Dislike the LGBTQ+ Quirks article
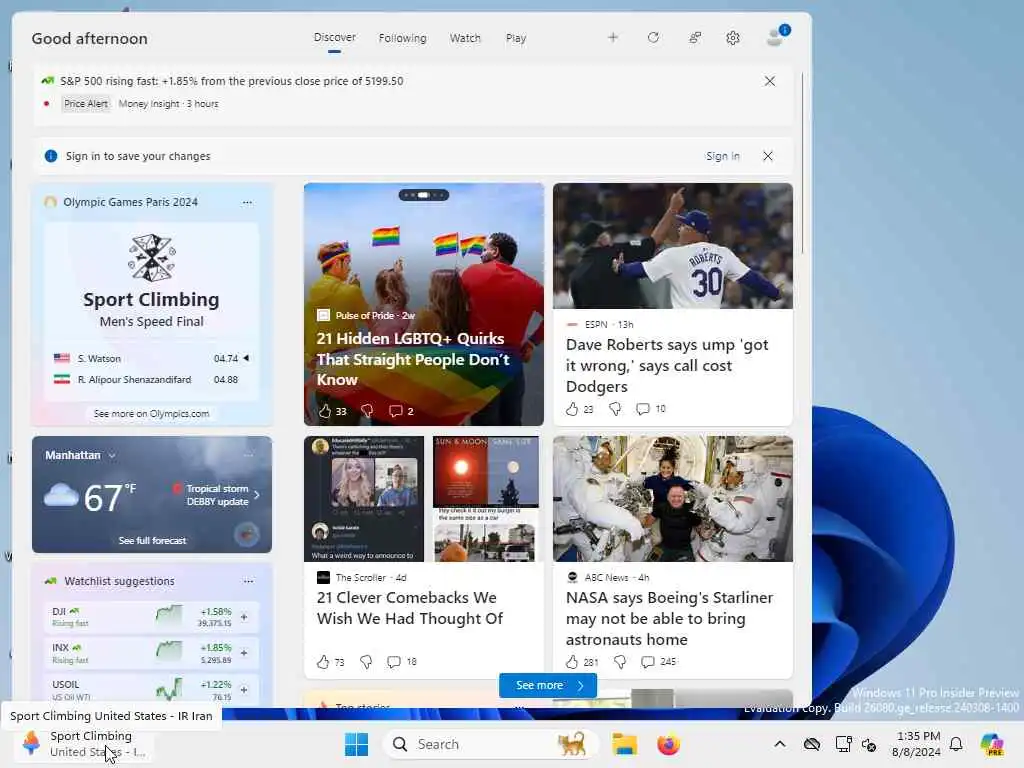This screenshot has width=1024, height=768. [367, 411]
